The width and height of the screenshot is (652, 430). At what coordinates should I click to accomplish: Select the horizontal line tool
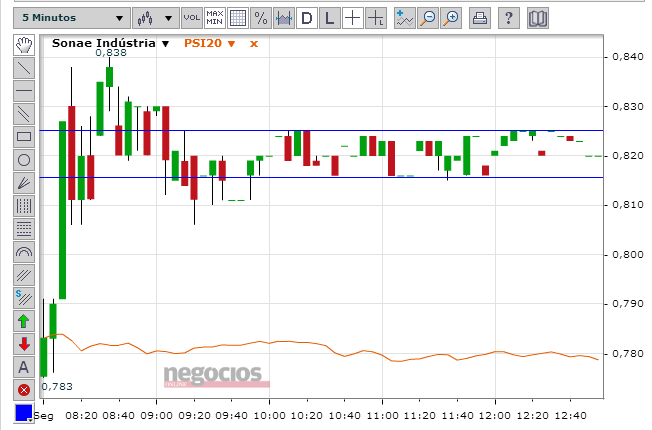click(x=24, y=91)
